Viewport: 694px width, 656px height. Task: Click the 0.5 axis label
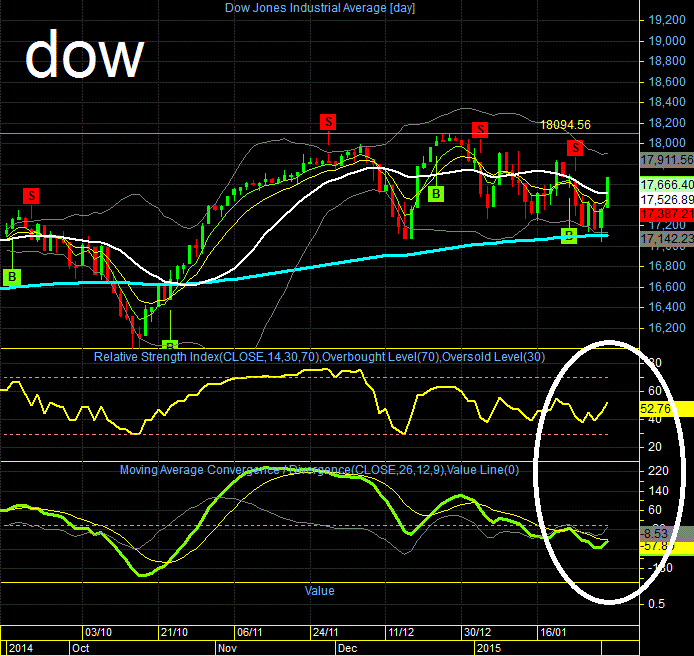tap(656, 604)
